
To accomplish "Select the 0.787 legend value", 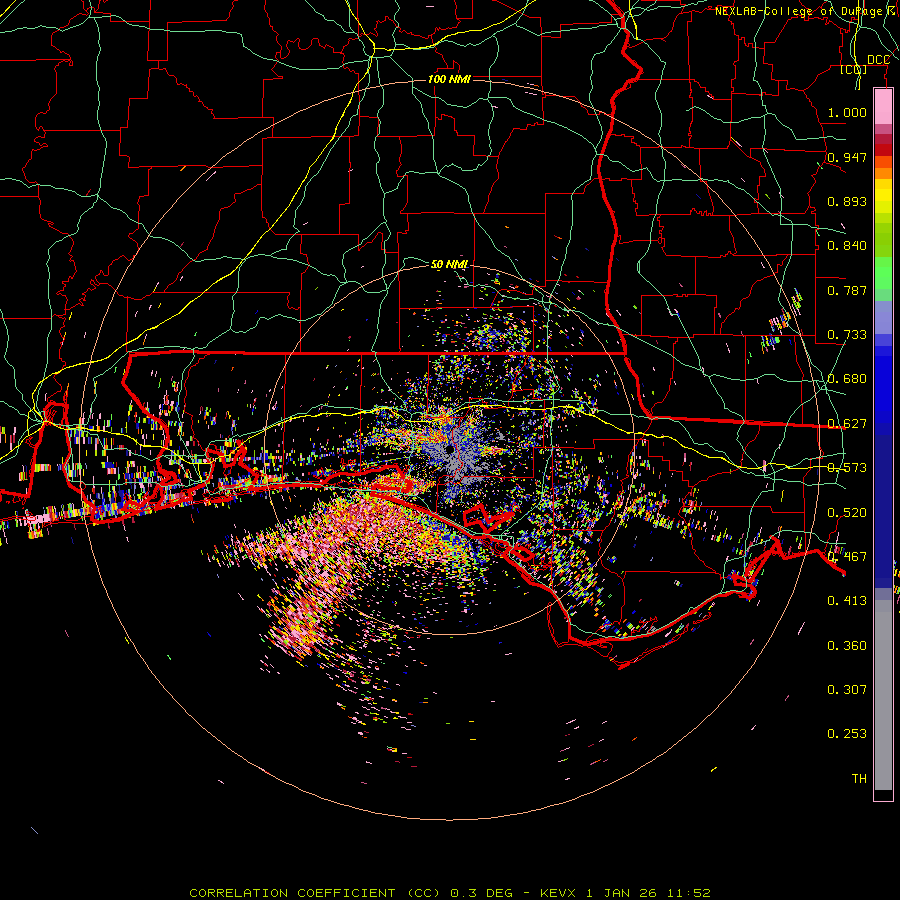I will (847, 290).
